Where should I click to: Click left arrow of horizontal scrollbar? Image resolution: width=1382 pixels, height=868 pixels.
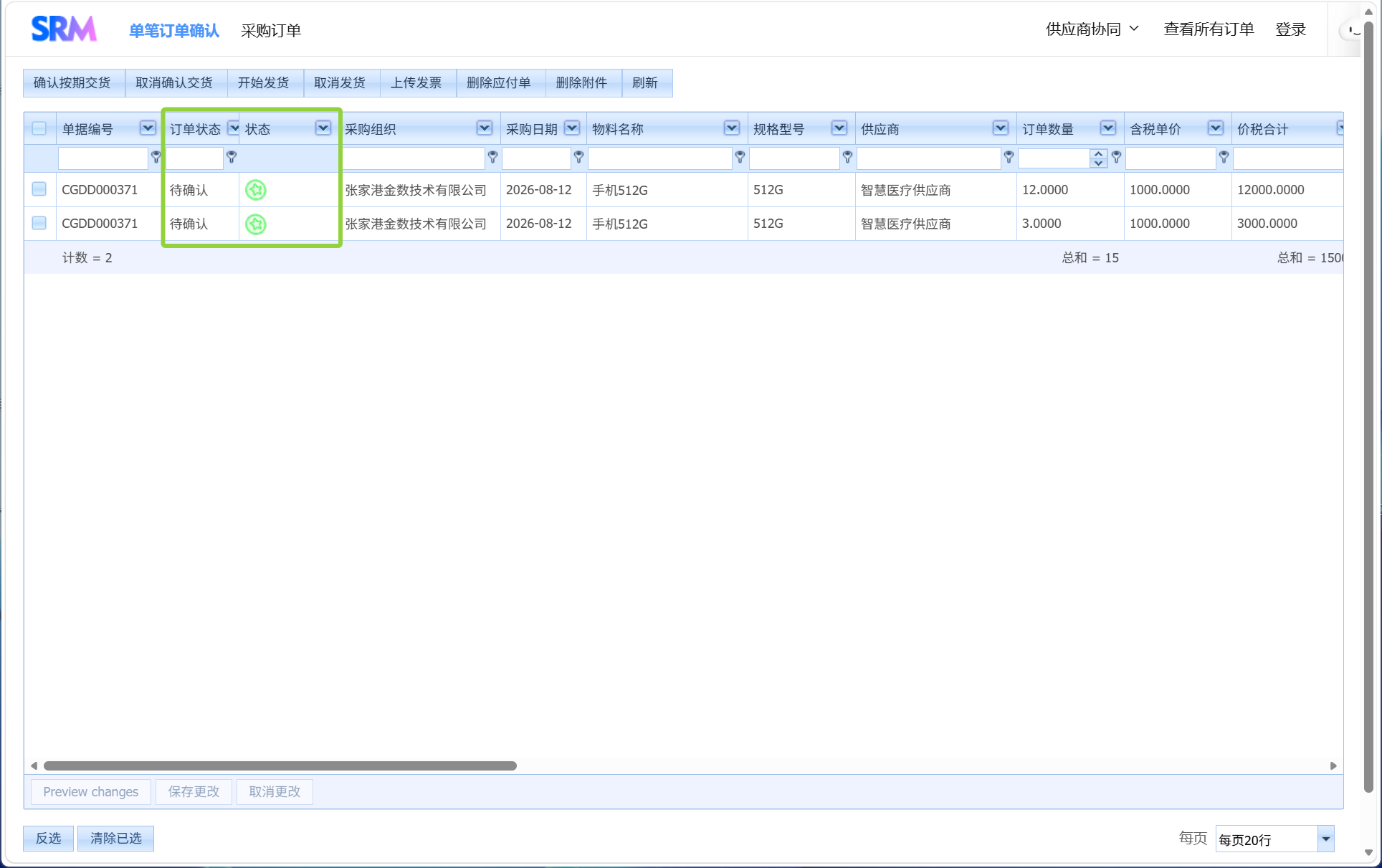(34, 766)
